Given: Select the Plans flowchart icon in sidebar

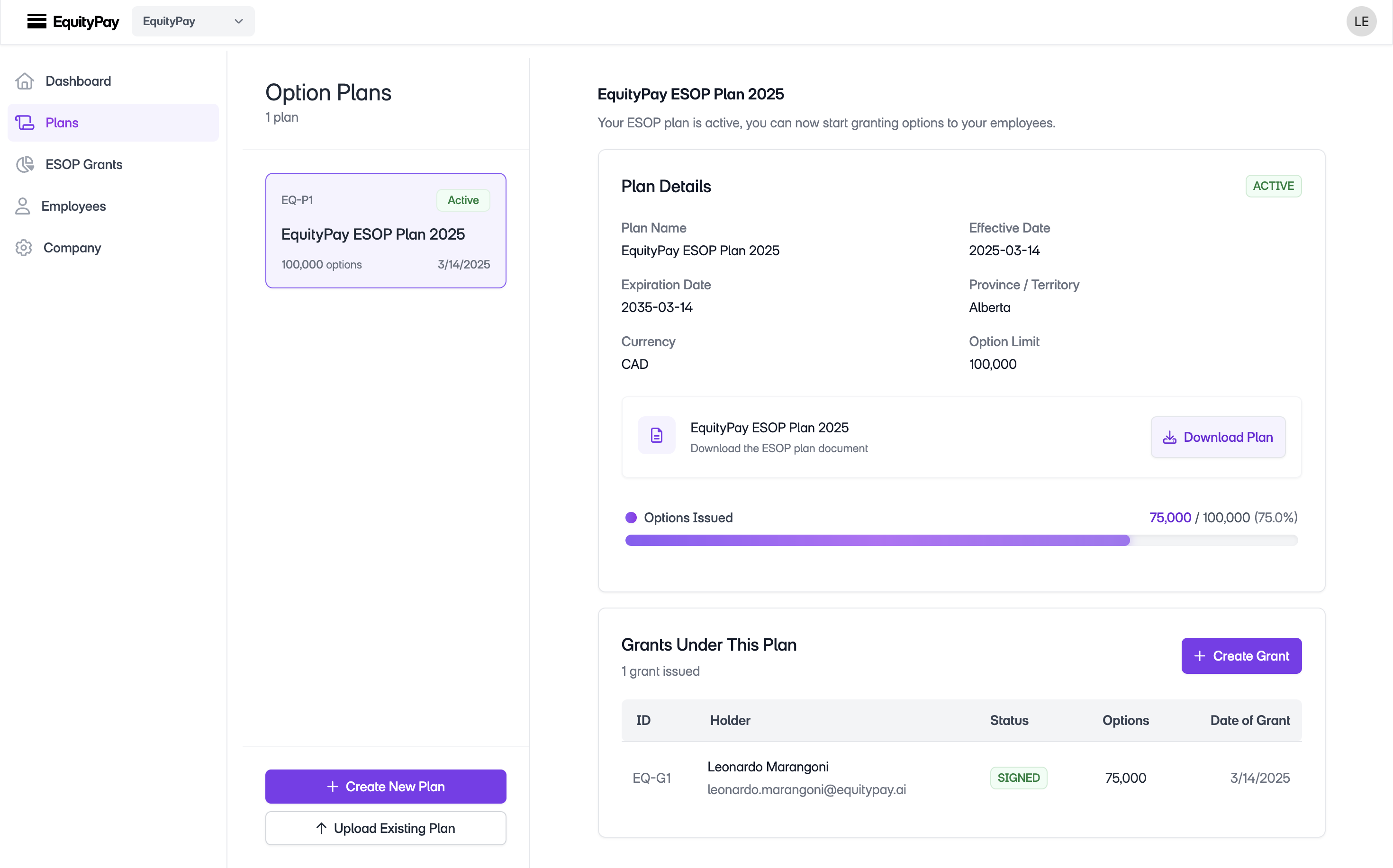Looking at the screenshot, I should coord(24,122).
